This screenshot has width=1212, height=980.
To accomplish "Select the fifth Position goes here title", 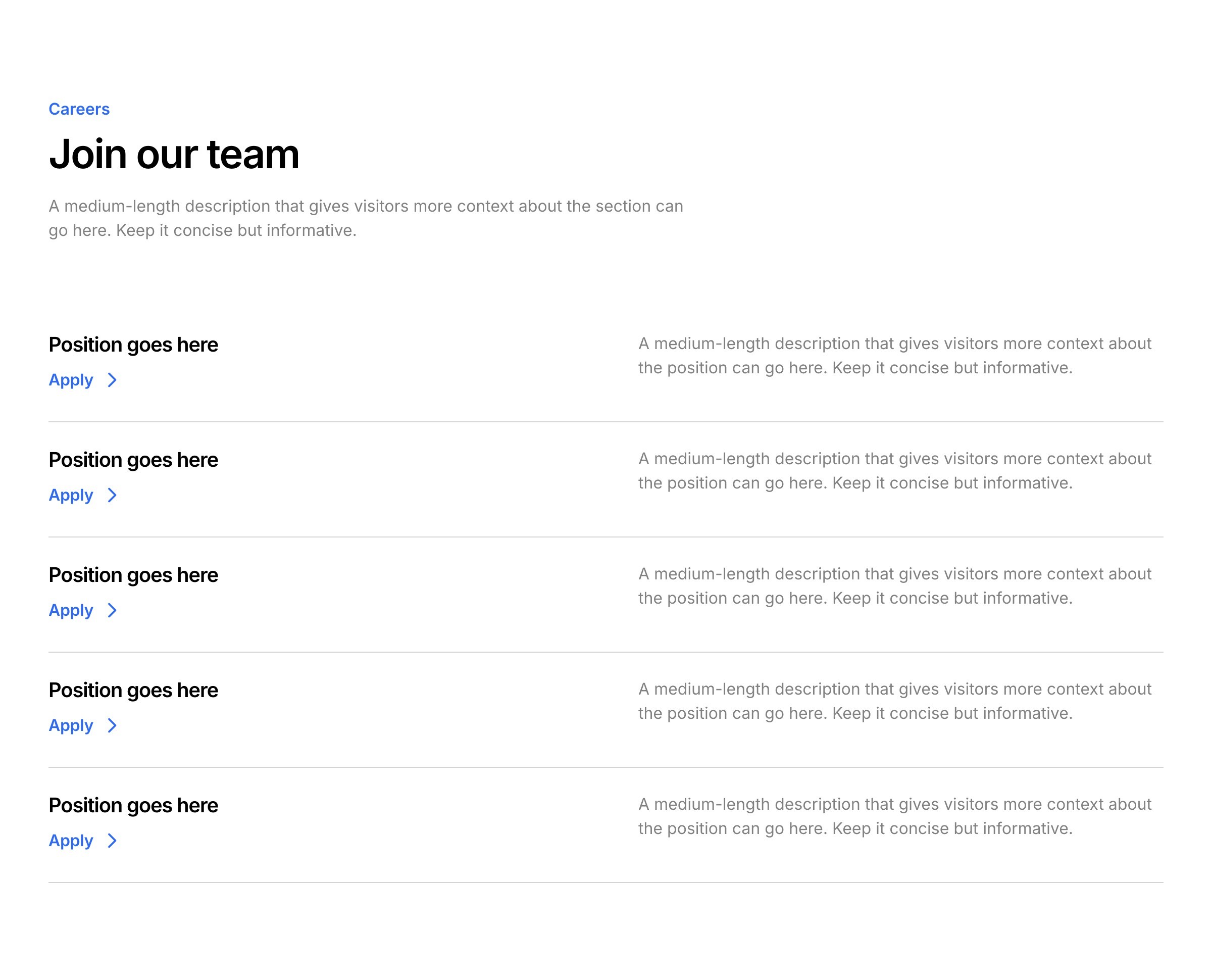I will [133, 805].
